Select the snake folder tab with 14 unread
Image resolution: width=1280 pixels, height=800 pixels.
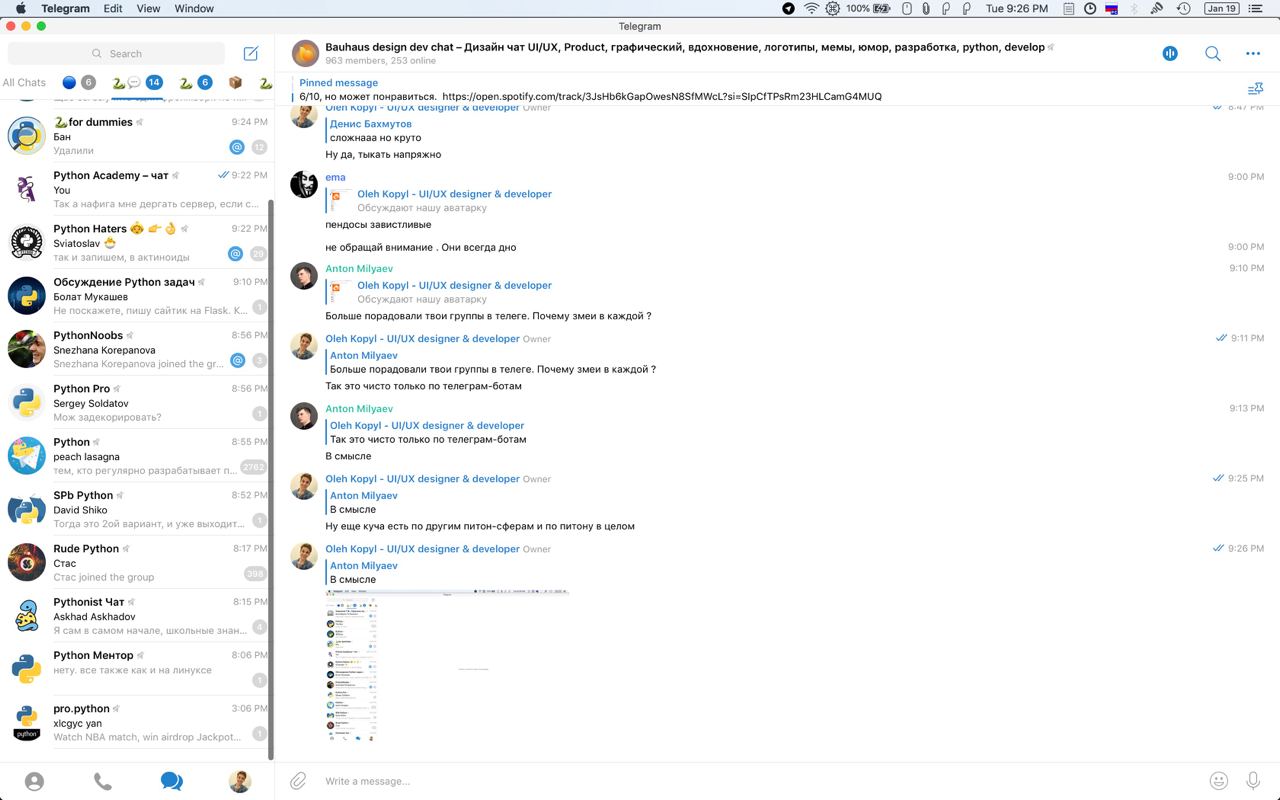click(x=137, y=82)
